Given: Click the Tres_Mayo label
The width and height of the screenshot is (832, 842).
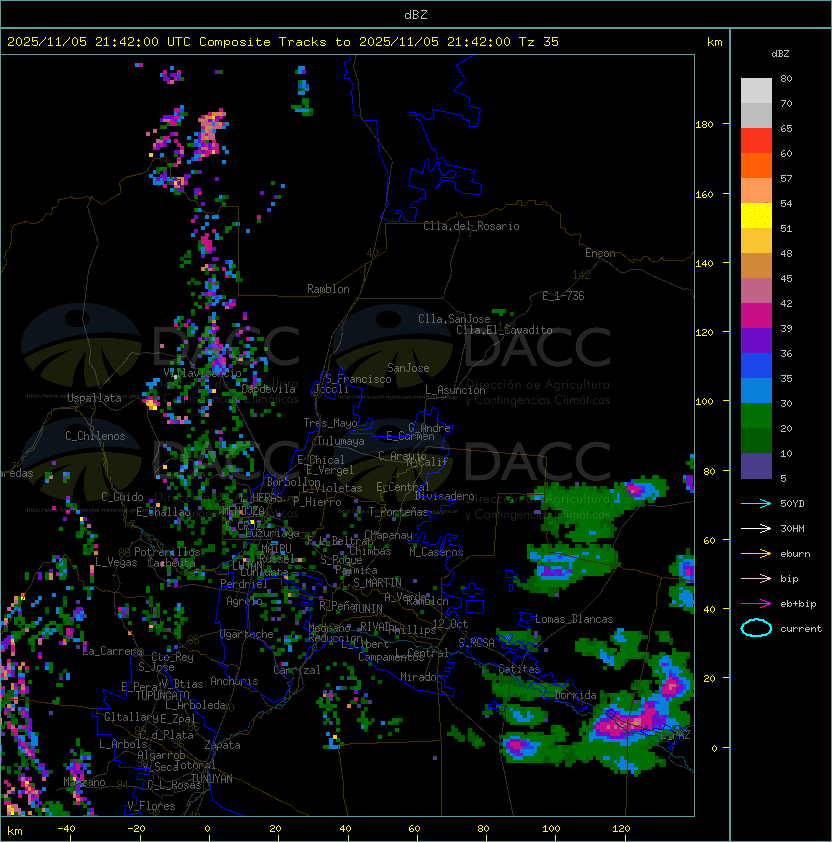Looking at the screenshot, I should pos(330,423).
